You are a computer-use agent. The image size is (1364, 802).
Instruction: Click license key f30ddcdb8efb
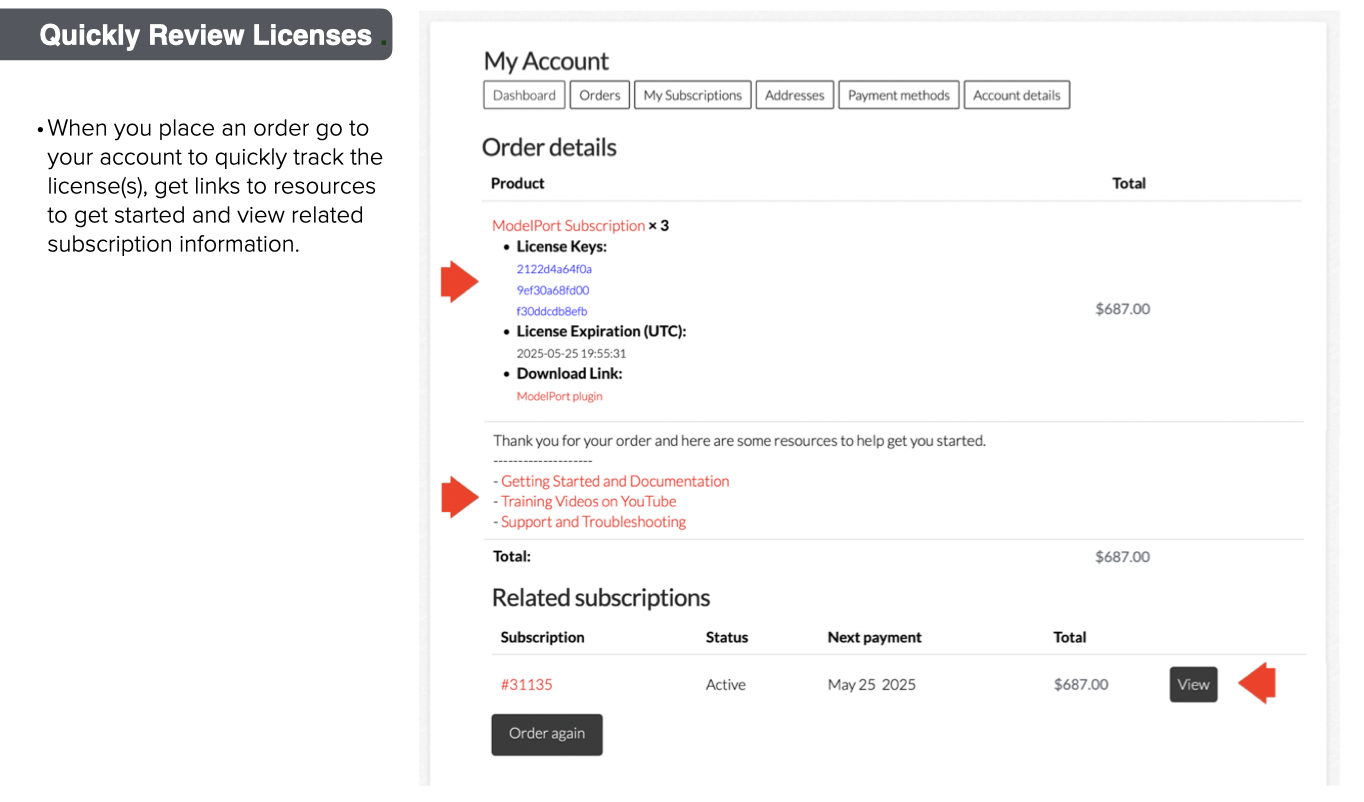pos(552,311)
